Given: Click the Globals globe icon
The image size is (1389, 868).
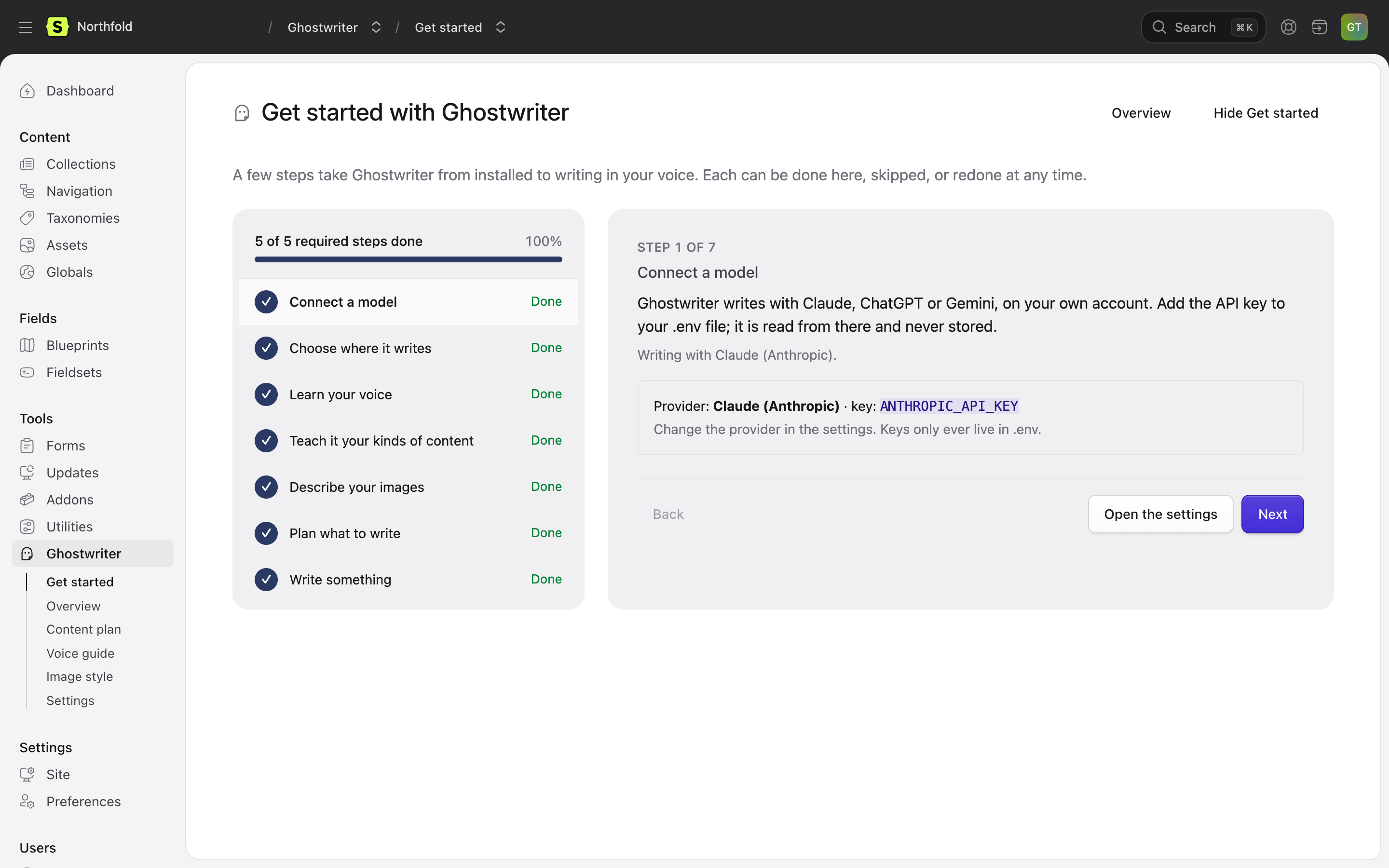Looking at the screenshot, I should 27,272.
